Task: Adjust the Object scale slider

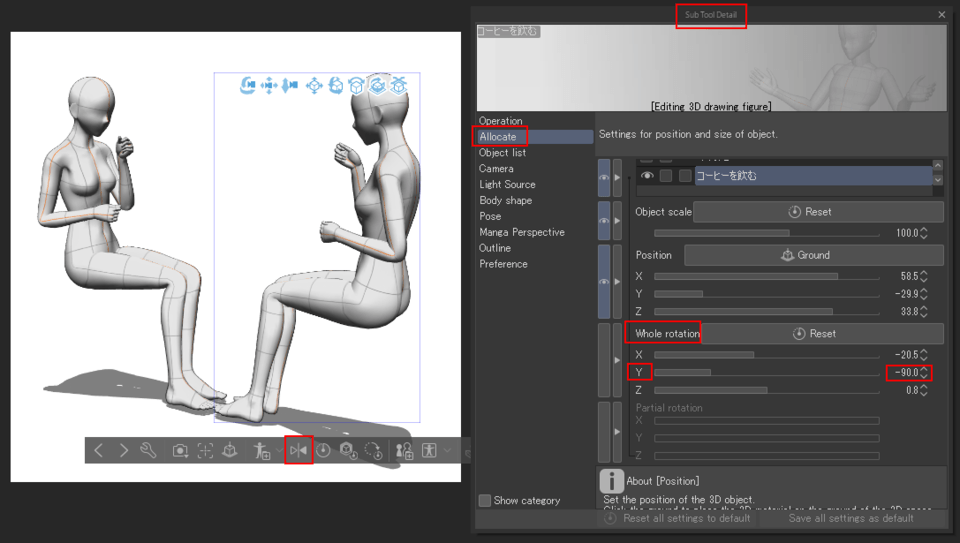Action: [767, 233]
